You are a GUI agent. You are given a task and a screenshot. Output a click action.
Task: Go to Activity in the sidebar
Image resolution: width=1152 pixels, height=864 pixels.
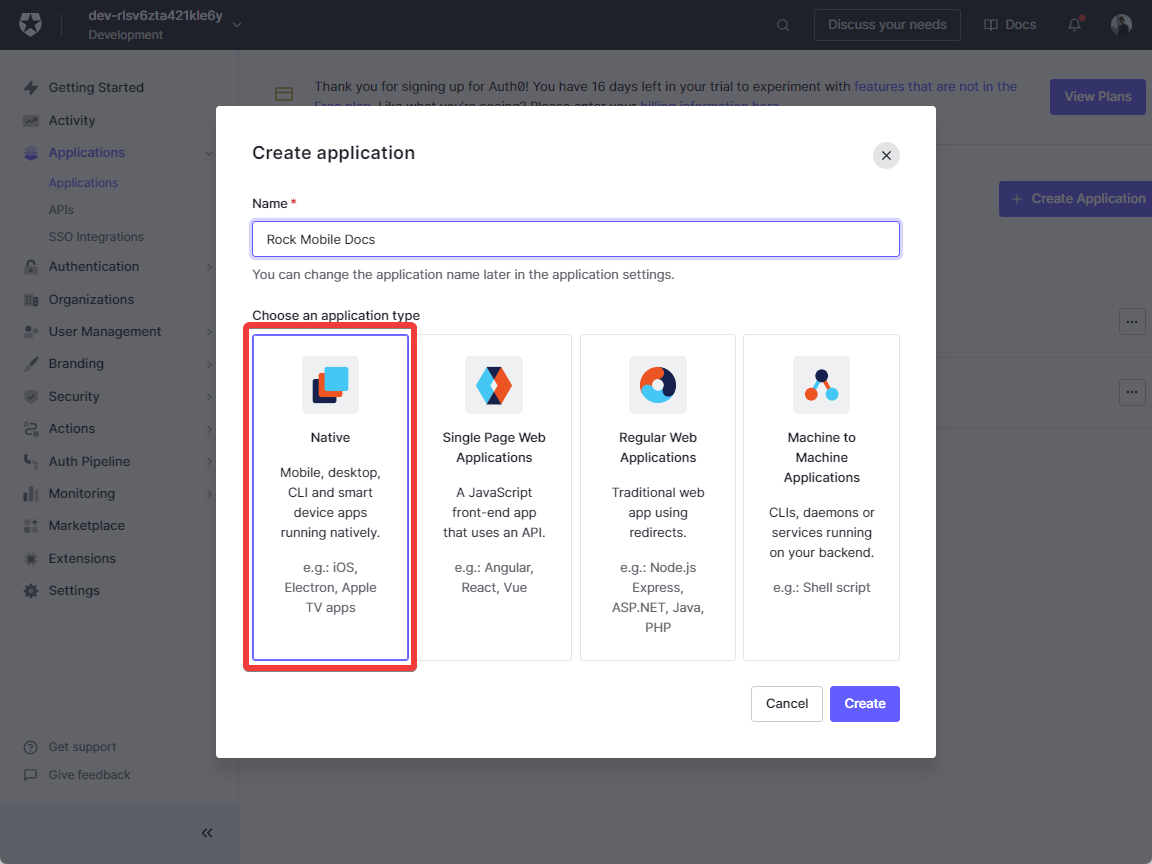click(72, 120)
